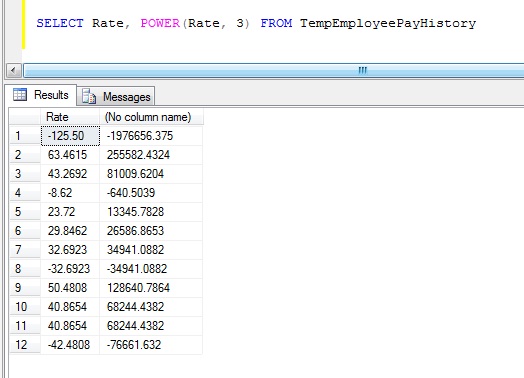The height and width of the screenshot is (378, 524).
Task: Click the horizontal scrollbar left arrow
Action: 14,71
